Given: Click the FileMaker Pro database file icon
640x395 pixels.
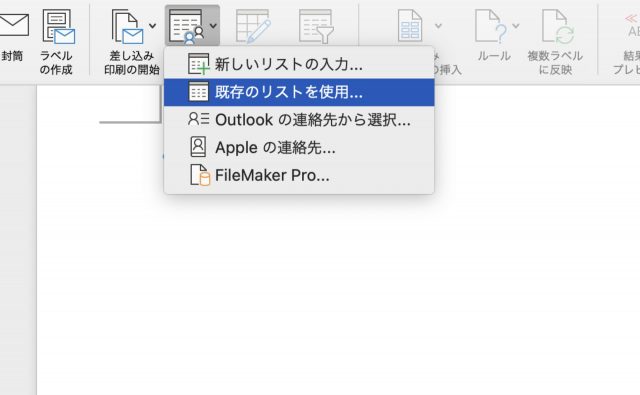Looking at the screenshot, I should pos(200,175).
